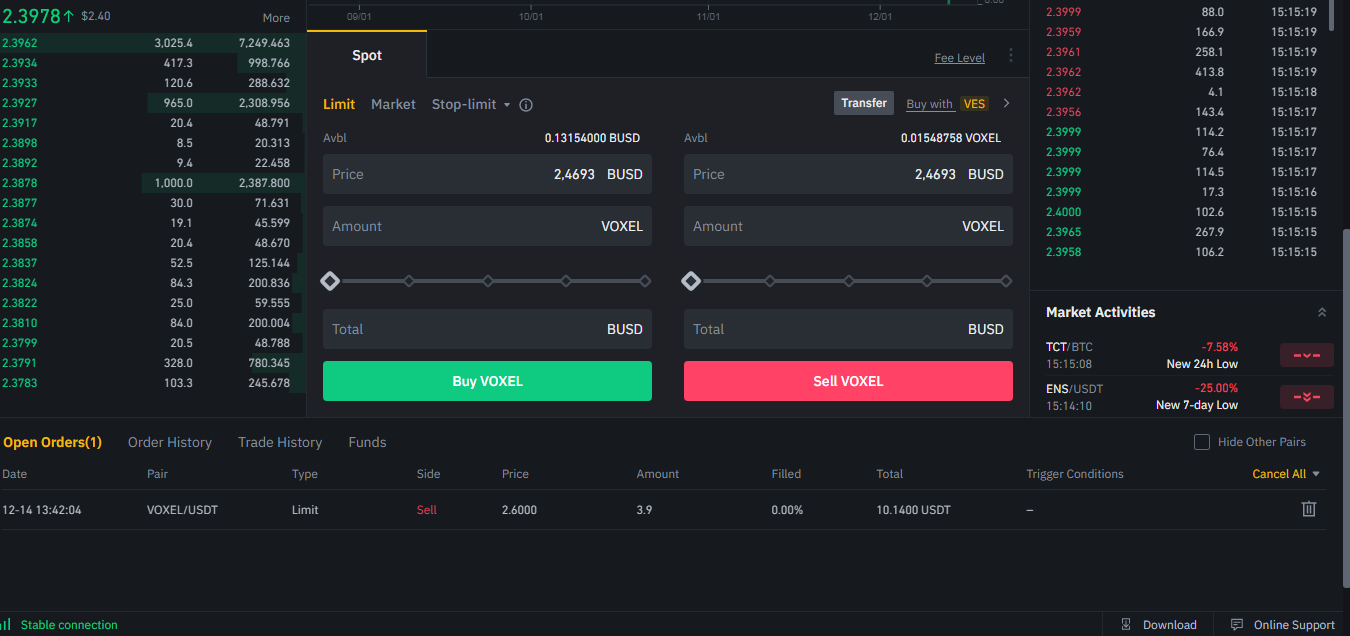Open the Stop-limit info icon

tap(526, 105)
